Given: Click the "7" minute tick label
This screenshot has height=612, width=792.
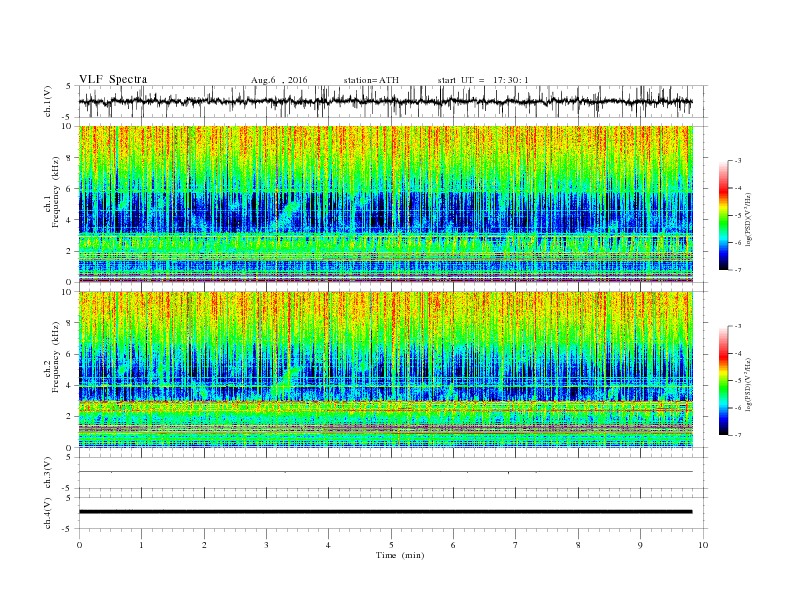Looking at the screenshot, I should tap(516, 545).
